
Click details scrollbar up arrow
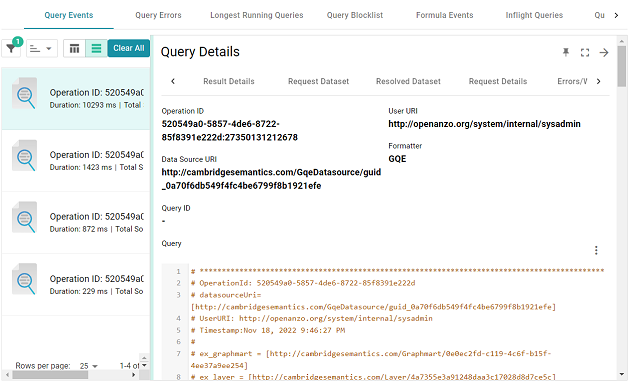(x=622, y=41)
